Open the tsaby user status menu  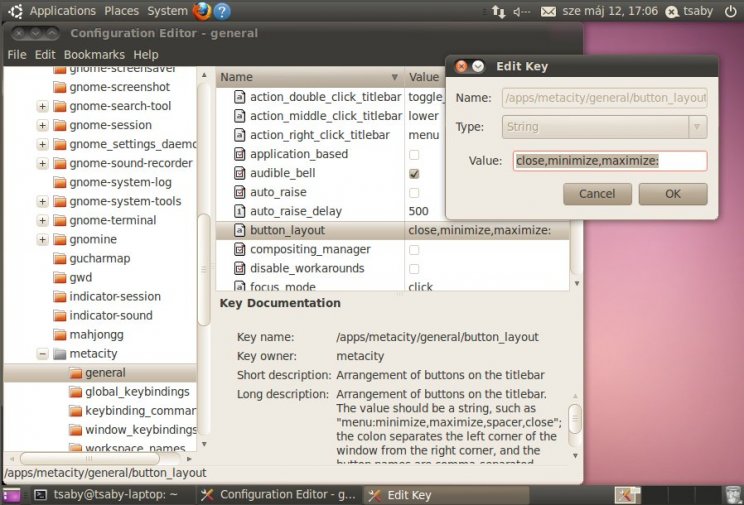[x=689, y=11]
